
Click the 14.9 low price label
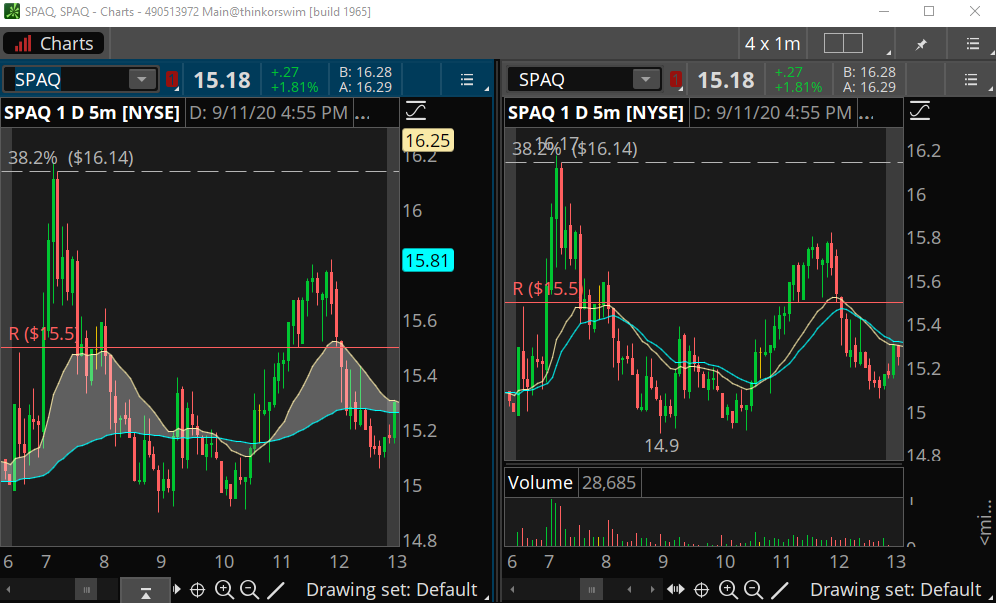pyautogui.click(x=662, y=445)
